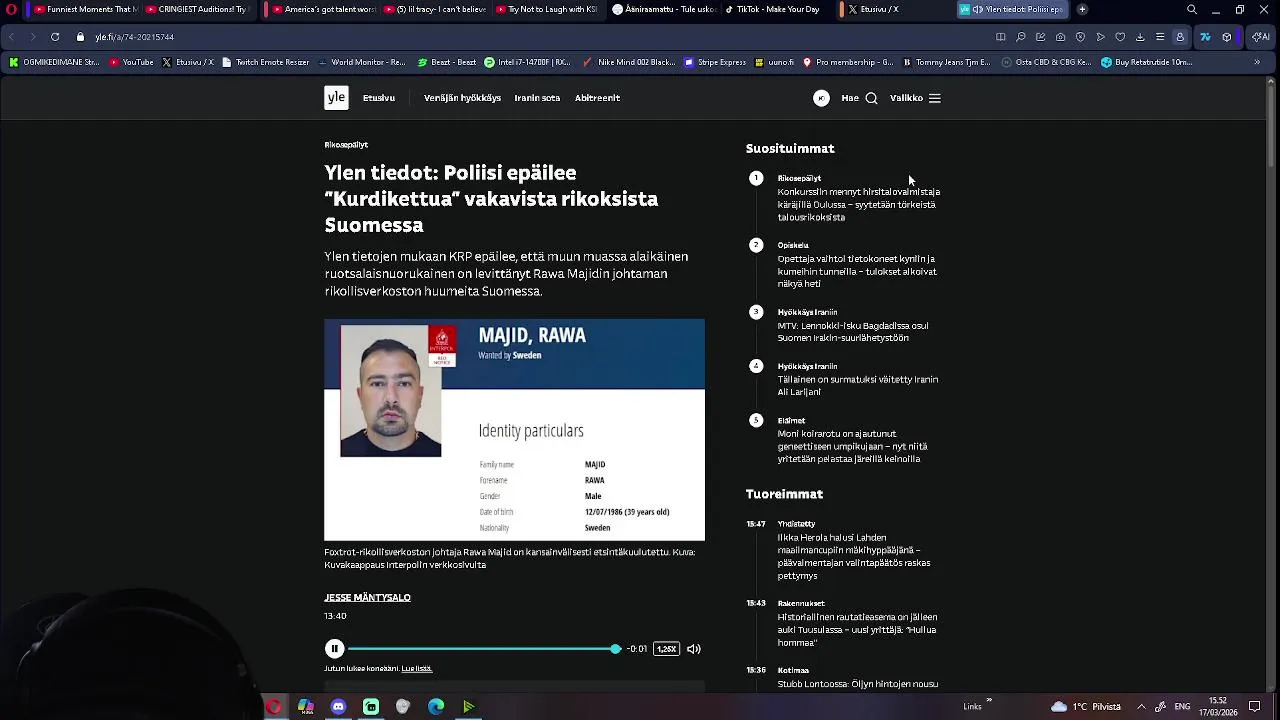Open the ad blocker shield icon
The image size is (1280, 720).
1080,37
